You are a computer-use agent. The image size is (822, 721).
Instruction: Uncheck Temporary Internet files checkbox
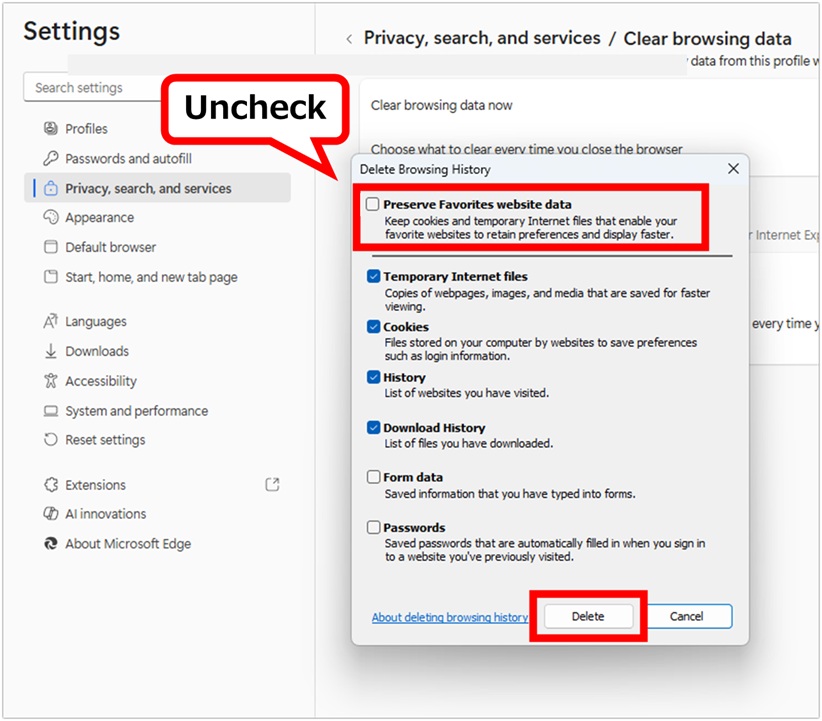[x=374, y=277]
